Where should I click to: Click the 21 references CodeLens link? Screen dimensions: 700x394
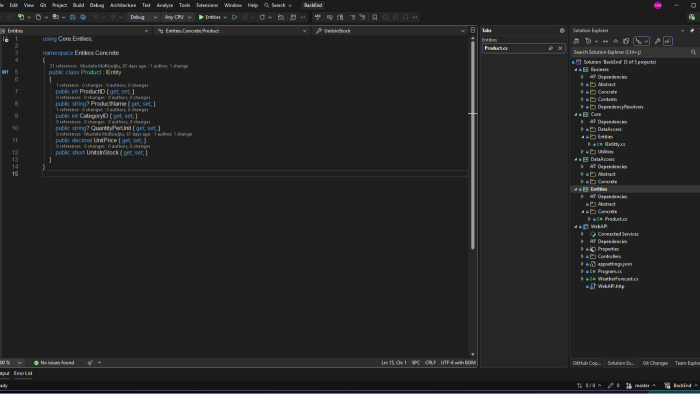click(63, 66)
